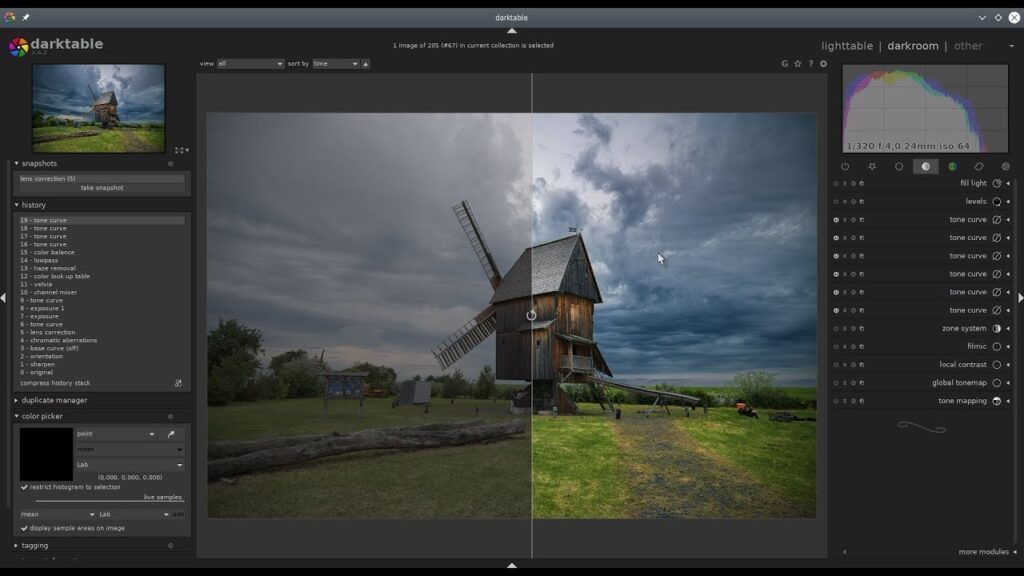Screen dimensions: 1024x576
Task: Click compress history stack
Action: 55,383
